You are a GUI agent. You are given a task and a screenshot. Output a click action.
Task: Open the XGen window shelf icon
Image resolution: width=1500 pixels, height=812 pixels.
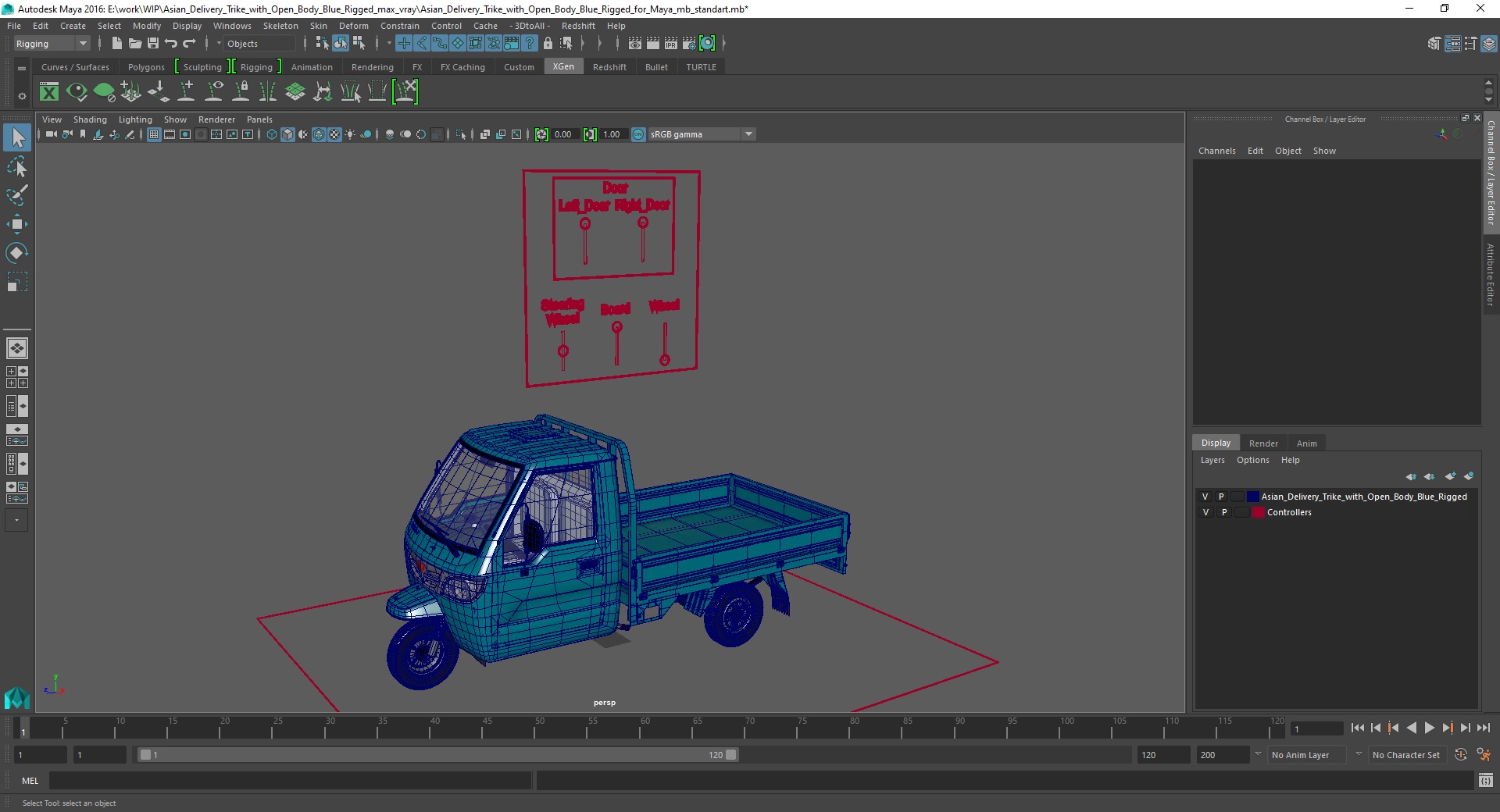coord(49,92)
